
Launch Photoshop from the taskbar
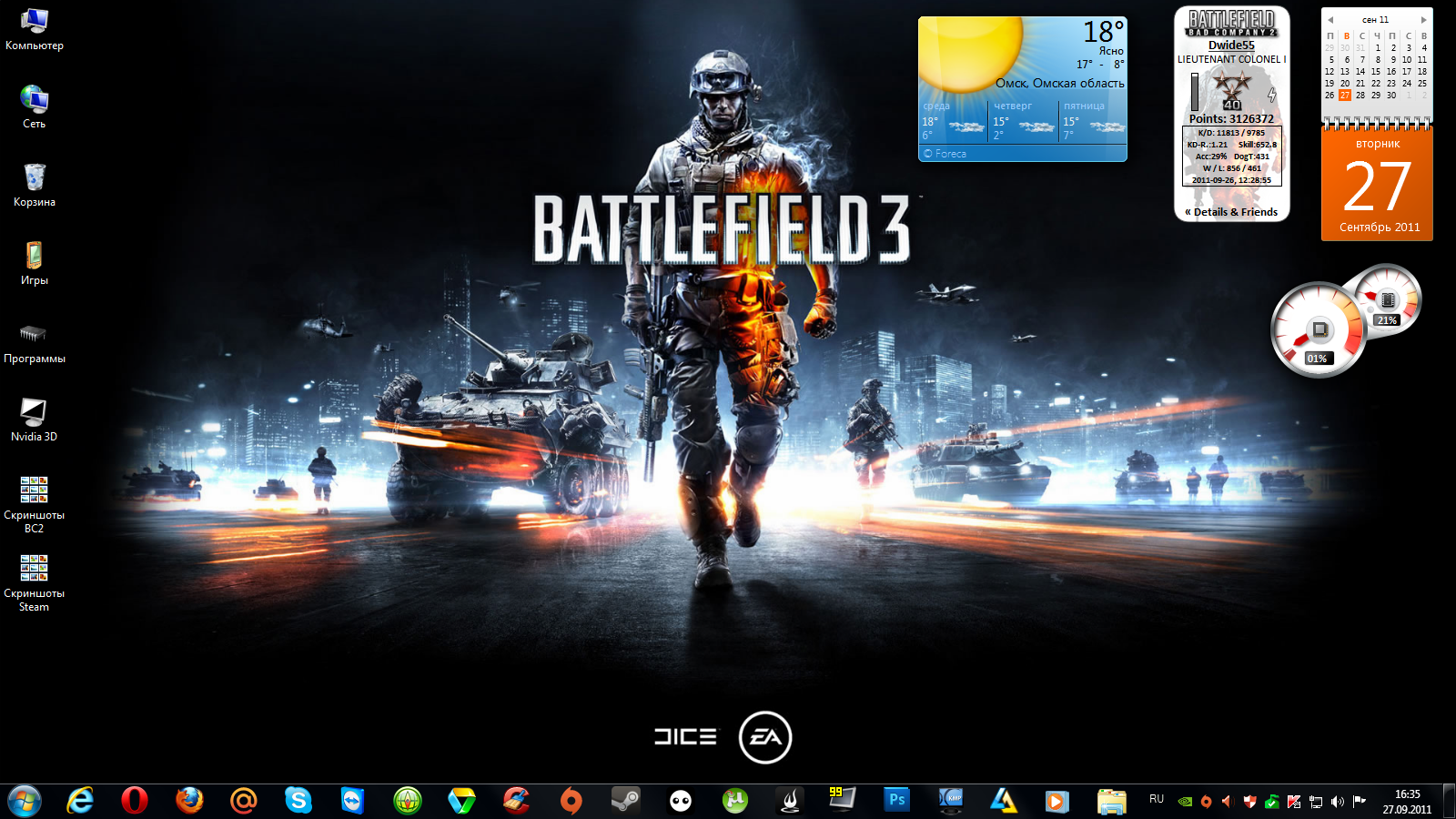897,801
